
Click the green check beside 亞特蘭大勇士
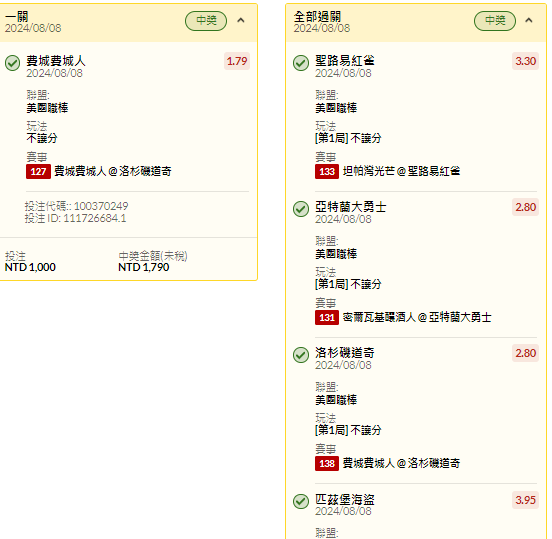coord(301,209)
